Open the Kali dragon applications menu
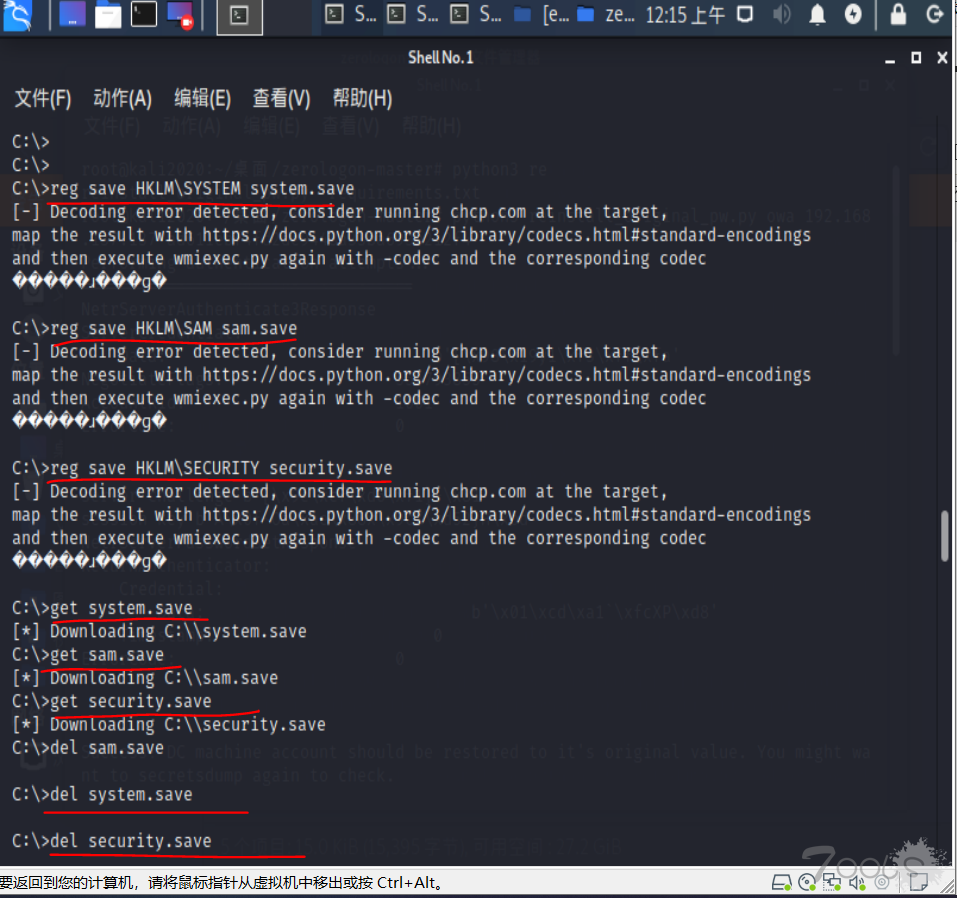Viewport: 957px width, 898px height. [x=16, y=15]
